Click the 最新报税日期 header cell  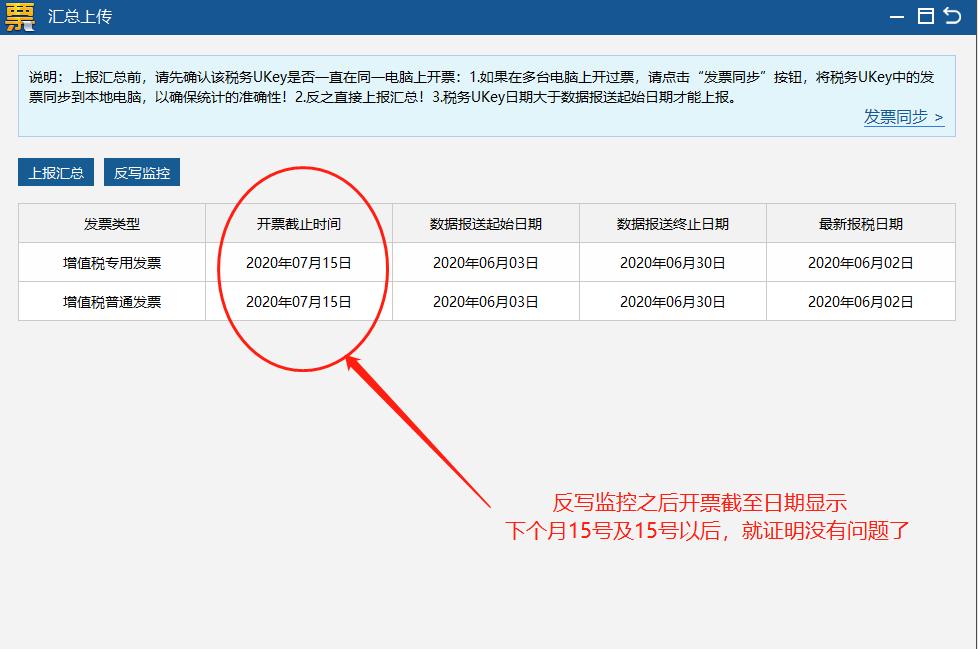click(x=860, y=223)
